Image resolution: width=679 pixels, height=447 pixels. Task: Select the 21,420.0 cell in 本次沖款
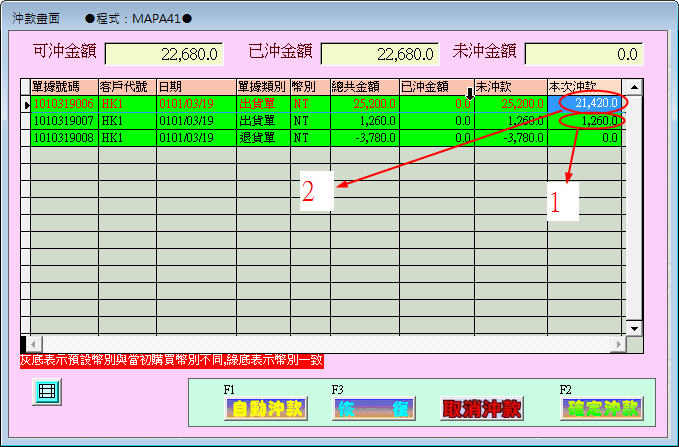point(586,103)
